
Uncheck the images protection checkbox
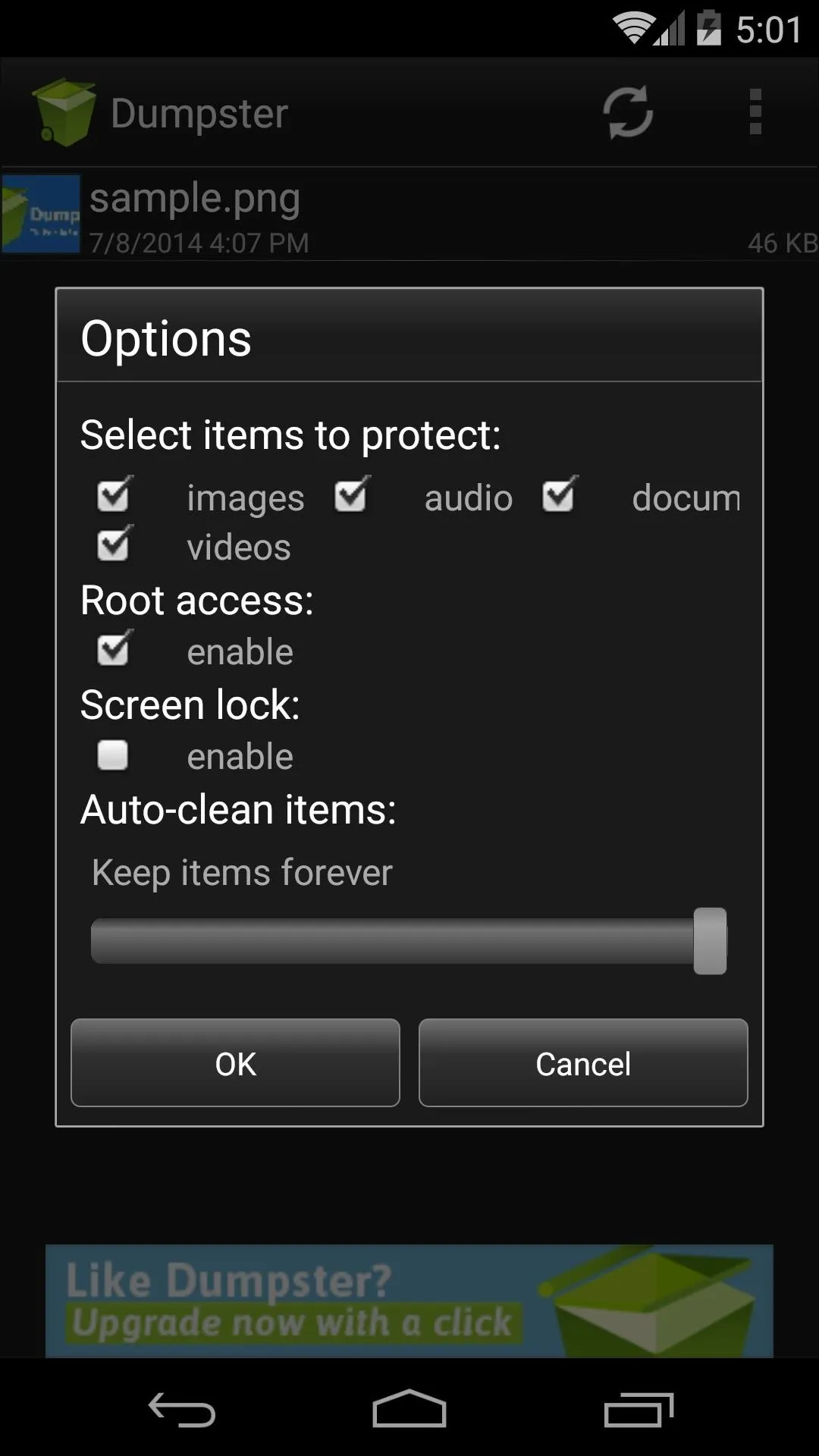click(114, 495)
